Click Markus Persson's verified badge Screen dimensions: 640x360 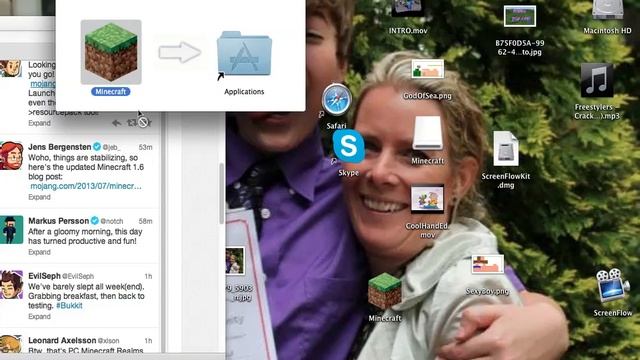95,220
